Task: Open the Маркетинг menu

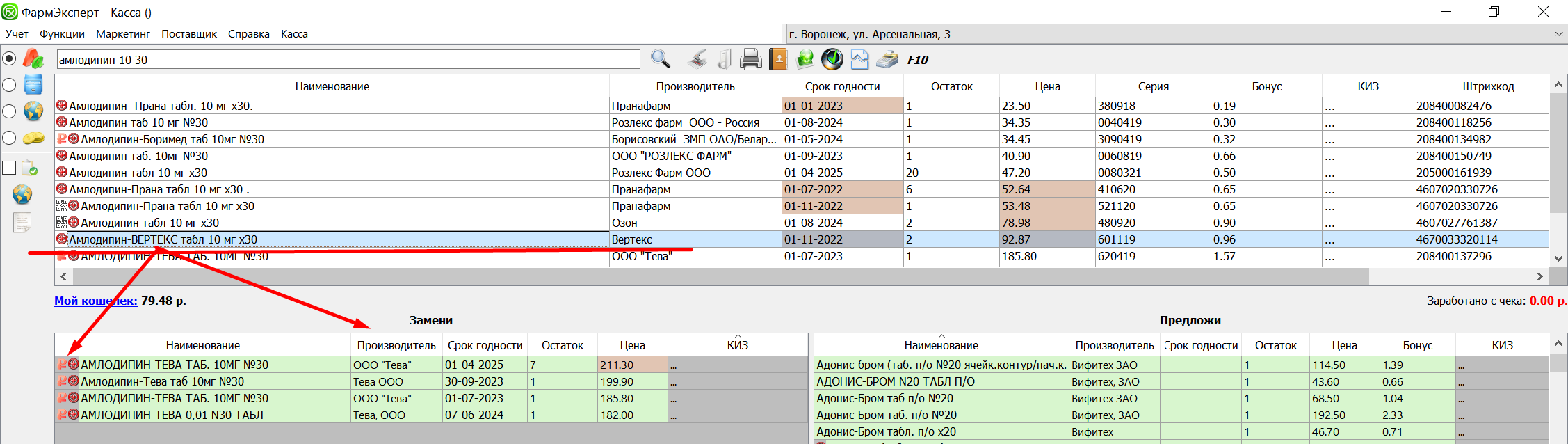Action: 123,34
